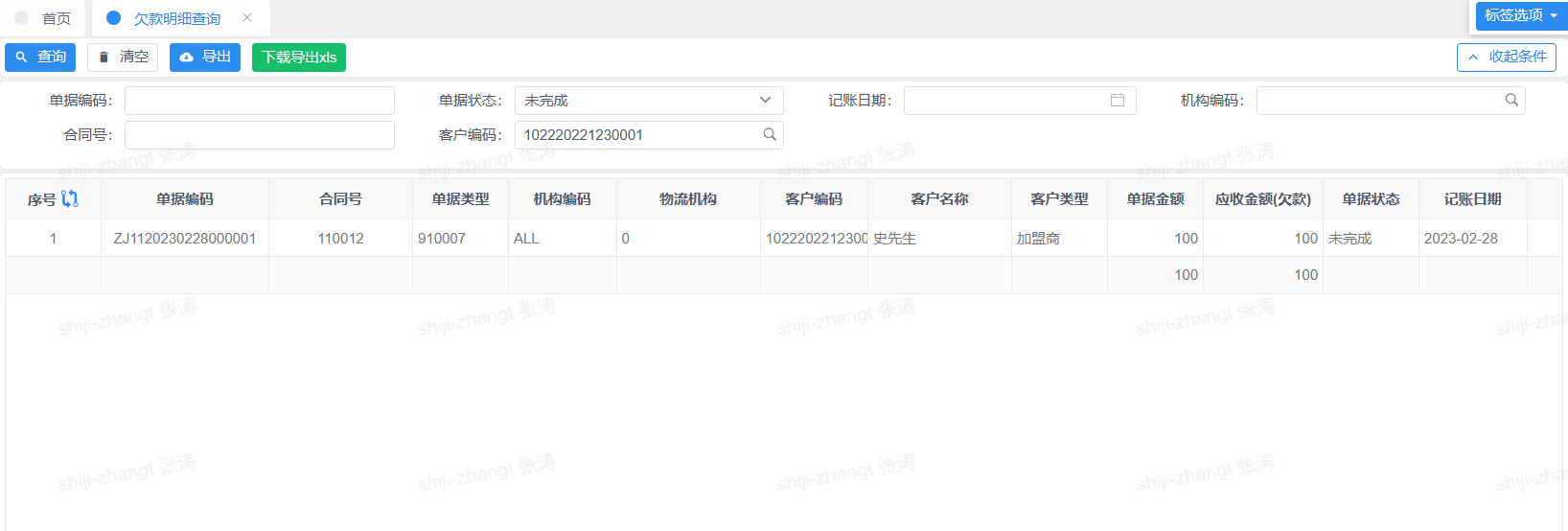Click cell ZJ1120230228000001

(185, 239)
